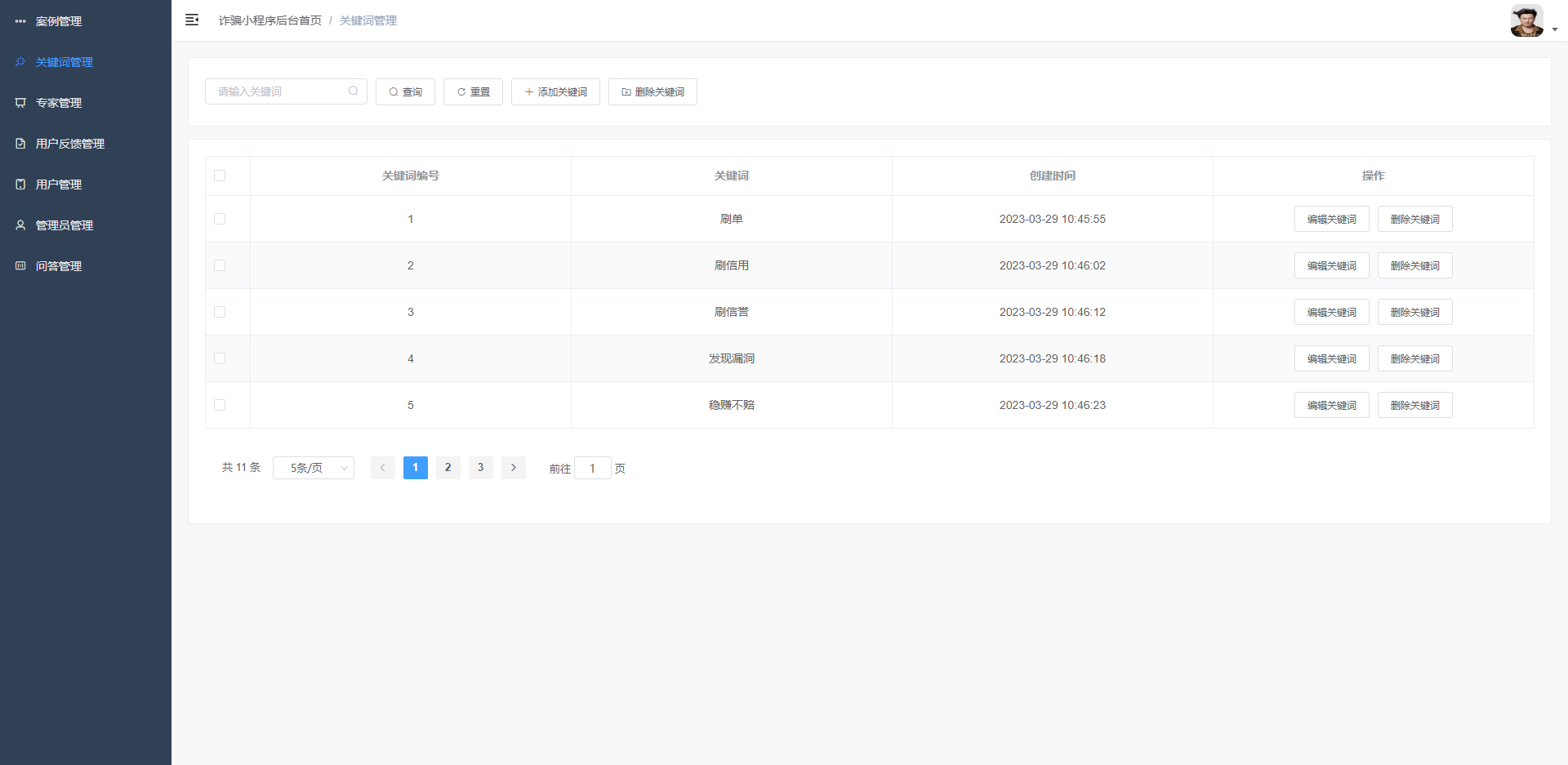This screenshot has width=1568, height=765.
Task: Toggle the select-all checkbox in table header
Action: pyautogui.click(x=220, y=176)
